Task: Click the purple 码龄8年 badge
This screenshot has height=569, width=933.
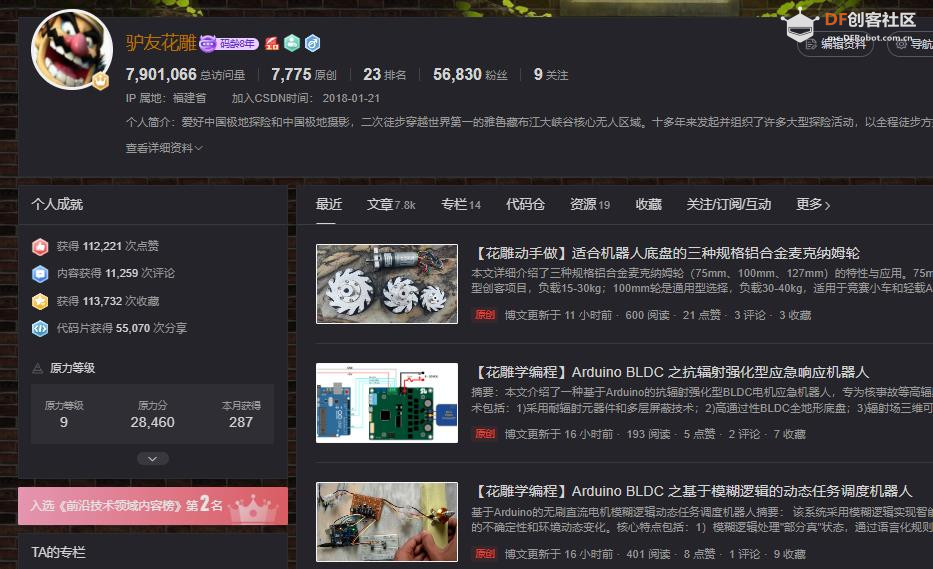Action: (229, 43)
